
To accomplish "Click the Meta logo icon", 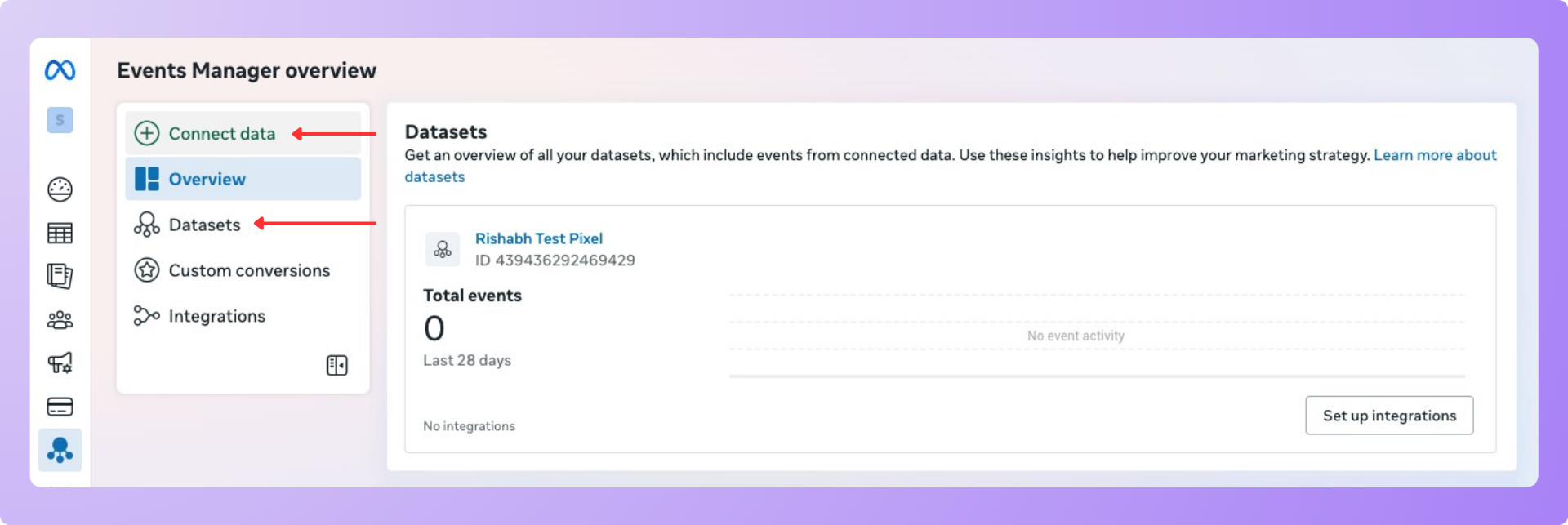I will [60, 71].
